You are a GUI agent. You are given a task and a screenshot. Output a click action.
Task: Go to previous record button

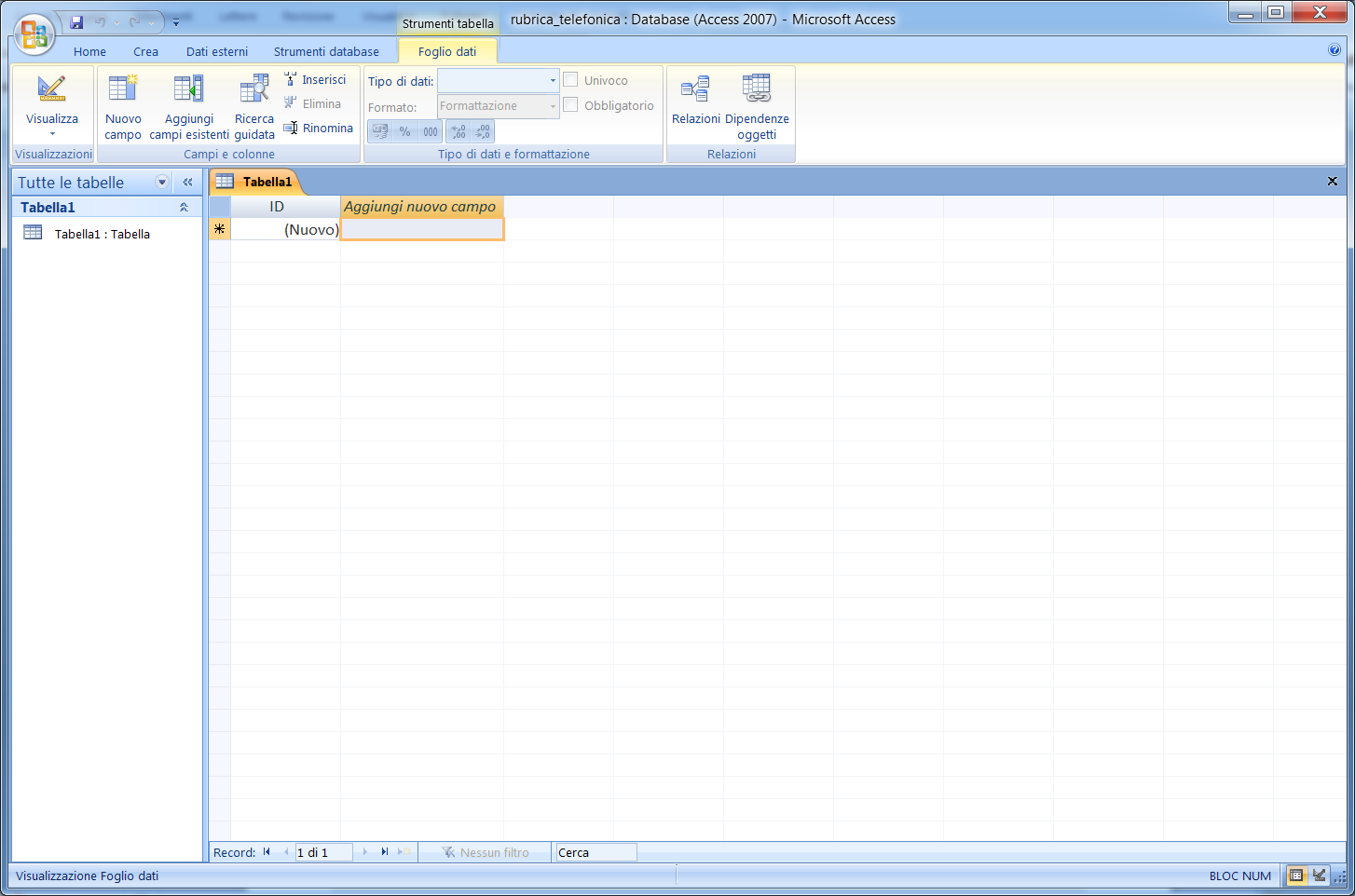coord(286,852)
